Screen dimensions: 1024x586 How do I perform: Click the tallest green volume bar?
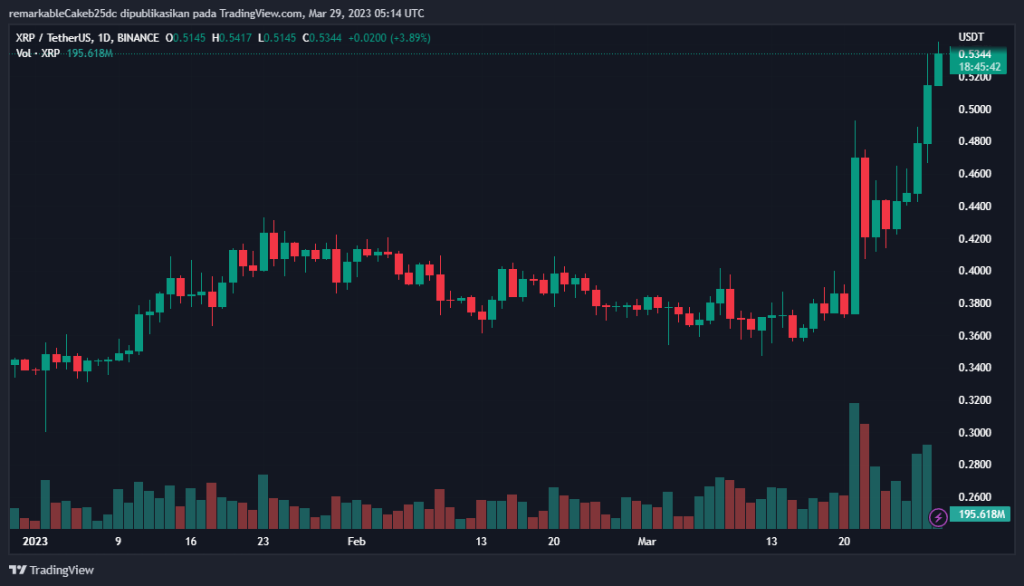point(854,465)
